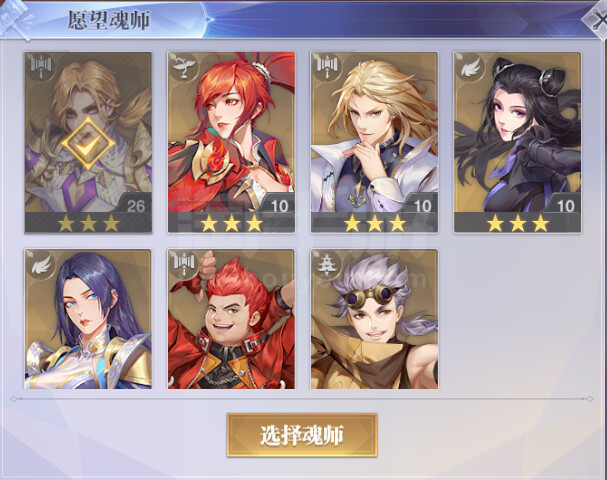Select the silver-haired goggles hero card
607x480 pixels.
point(374,319)
